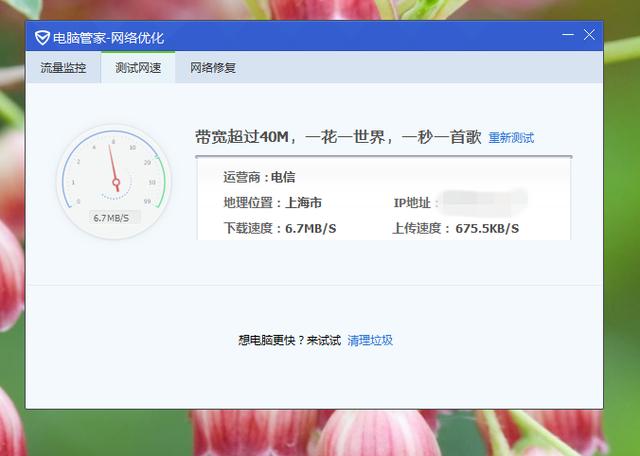Click the 想电脑更快？来试试 text
Viewport: 640px width, 456px height.
click(x=289, y=340)
